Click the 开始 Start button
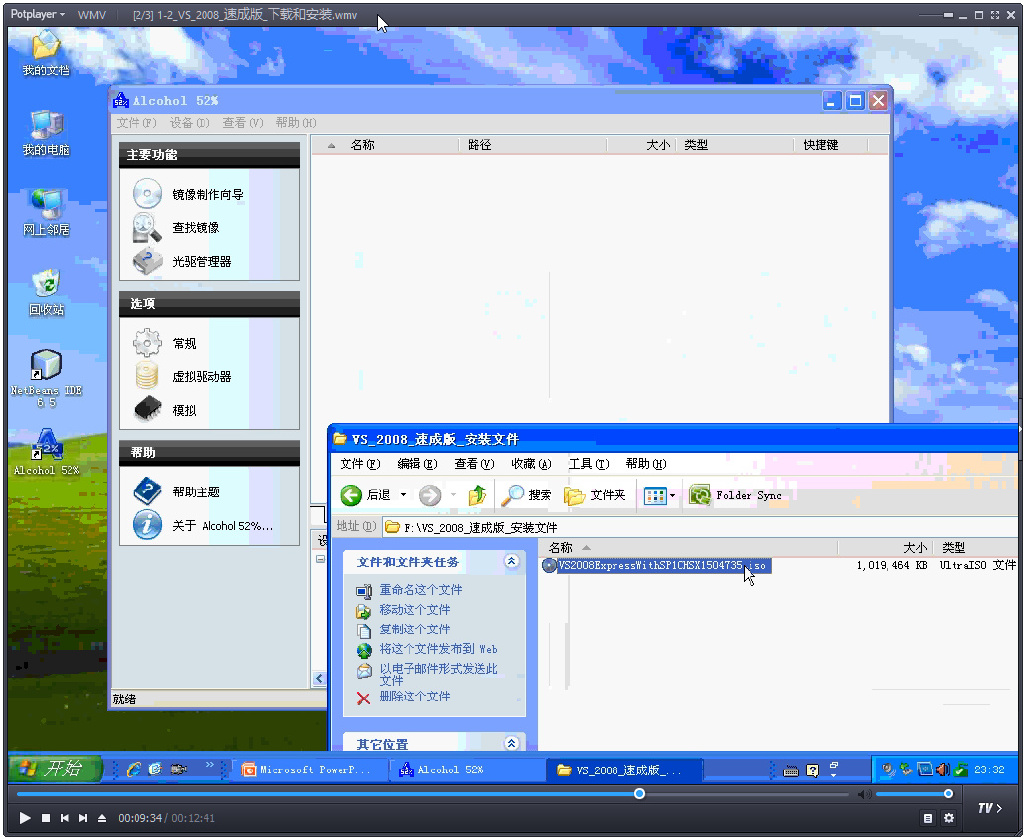This screenshot has width=1024, height=839. (55, 769)
